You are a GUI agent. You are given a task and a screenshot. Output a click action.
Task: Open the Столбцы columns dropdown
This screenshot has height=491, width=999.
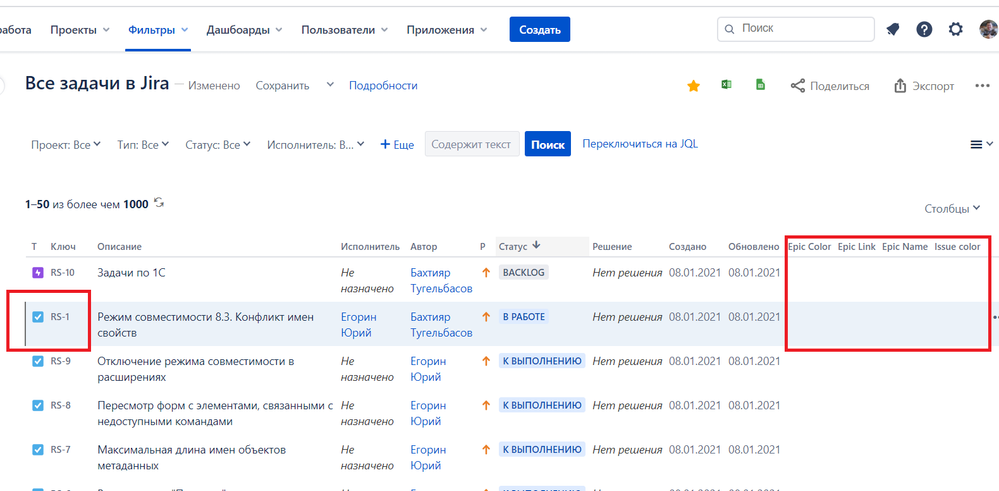(x=952, y=208)
